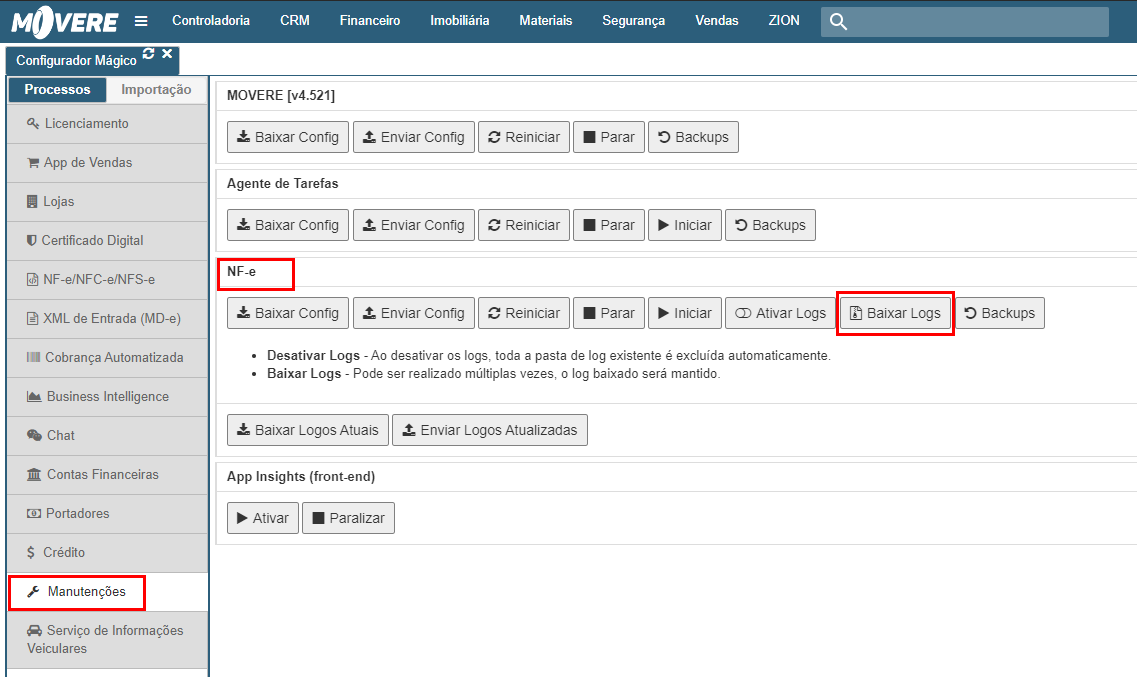
Task: Click Ativar under App Insights
Action: pos(263,518)
